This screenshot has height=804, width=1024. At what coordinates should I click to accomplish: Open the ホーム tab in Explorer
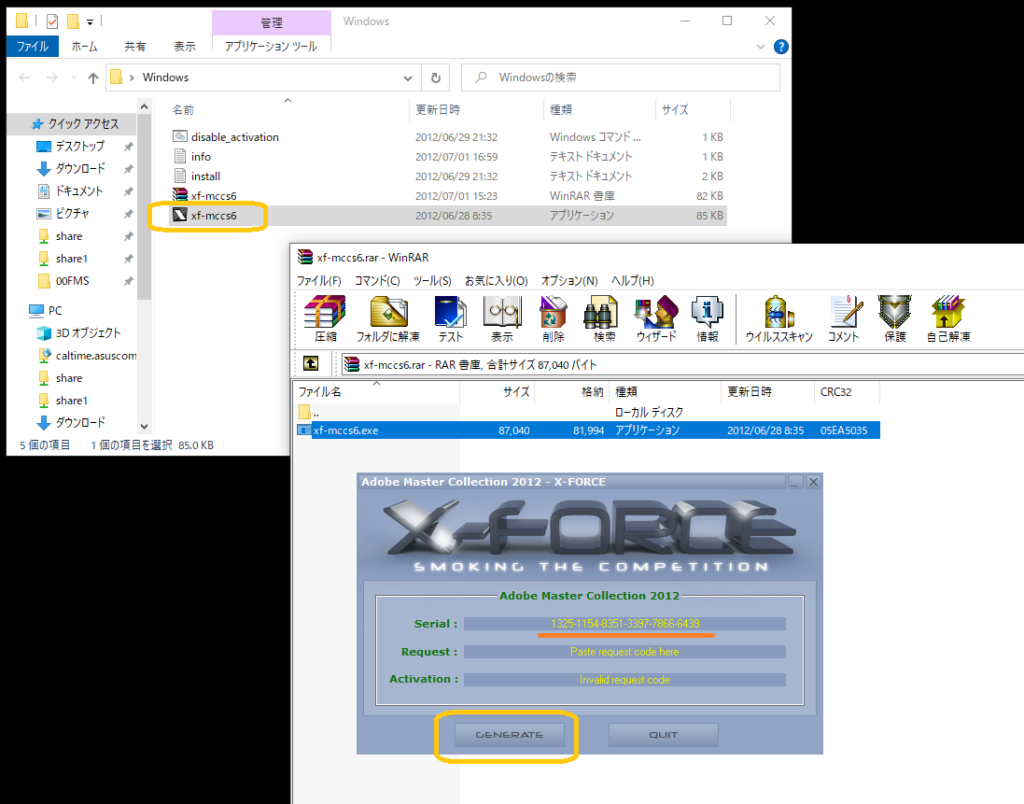[x=84, y=46]
